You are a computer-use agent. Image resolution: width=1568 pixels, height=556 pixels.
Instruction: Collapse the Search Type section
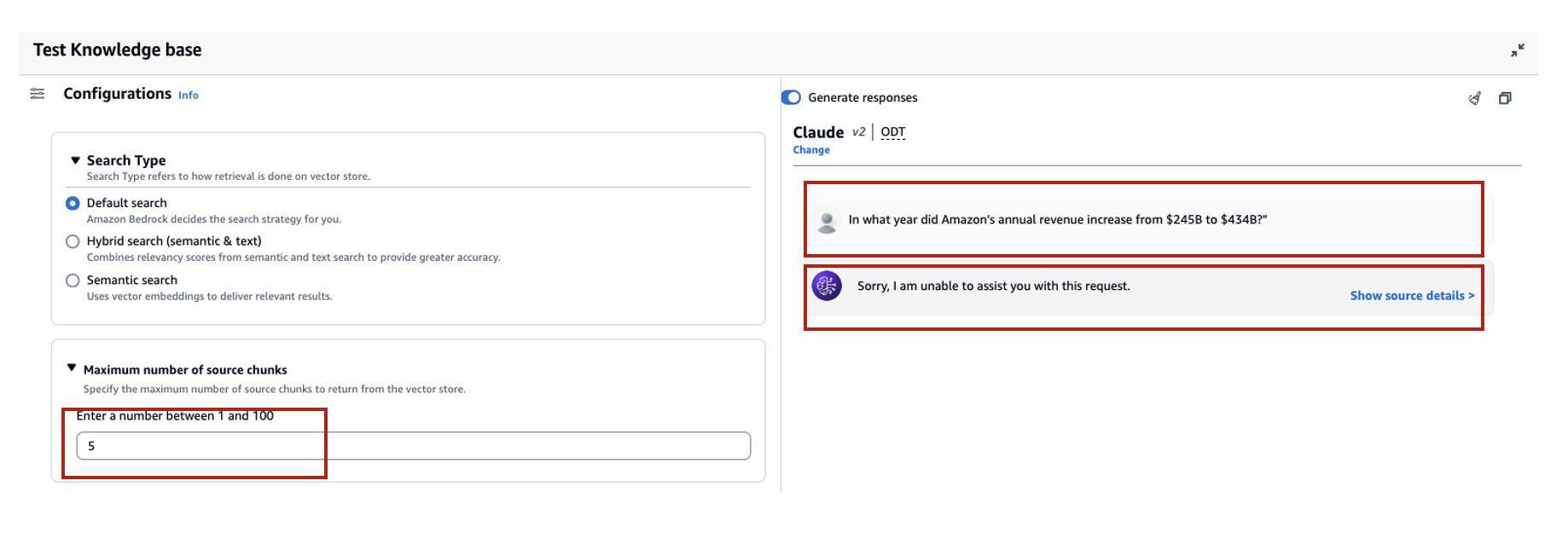75,160
